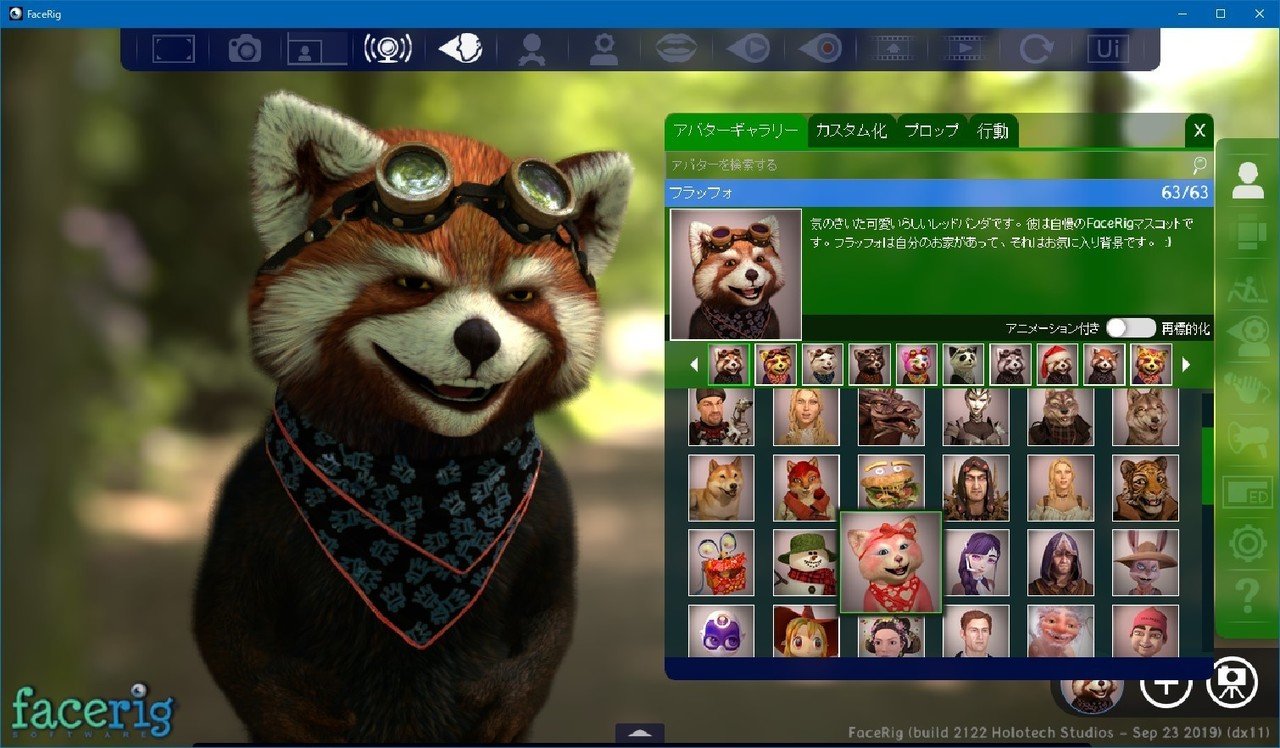The image size is (1280, 748).
Task: Switch to the プロップ tab
Action: pyautogui.click(x=932, y=131)
